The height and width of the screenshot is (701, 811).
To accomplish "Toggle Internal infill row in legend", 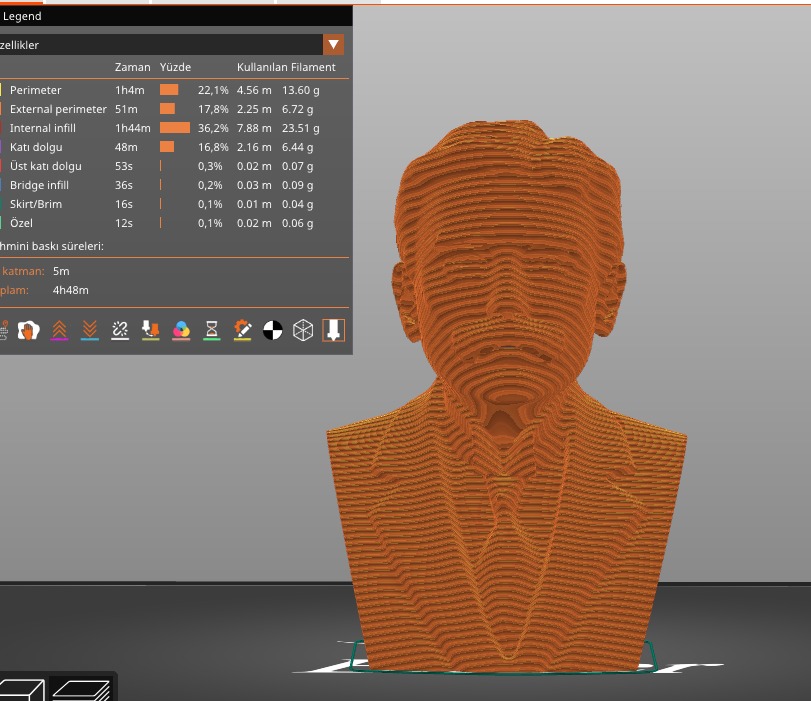I will point(174,128).
